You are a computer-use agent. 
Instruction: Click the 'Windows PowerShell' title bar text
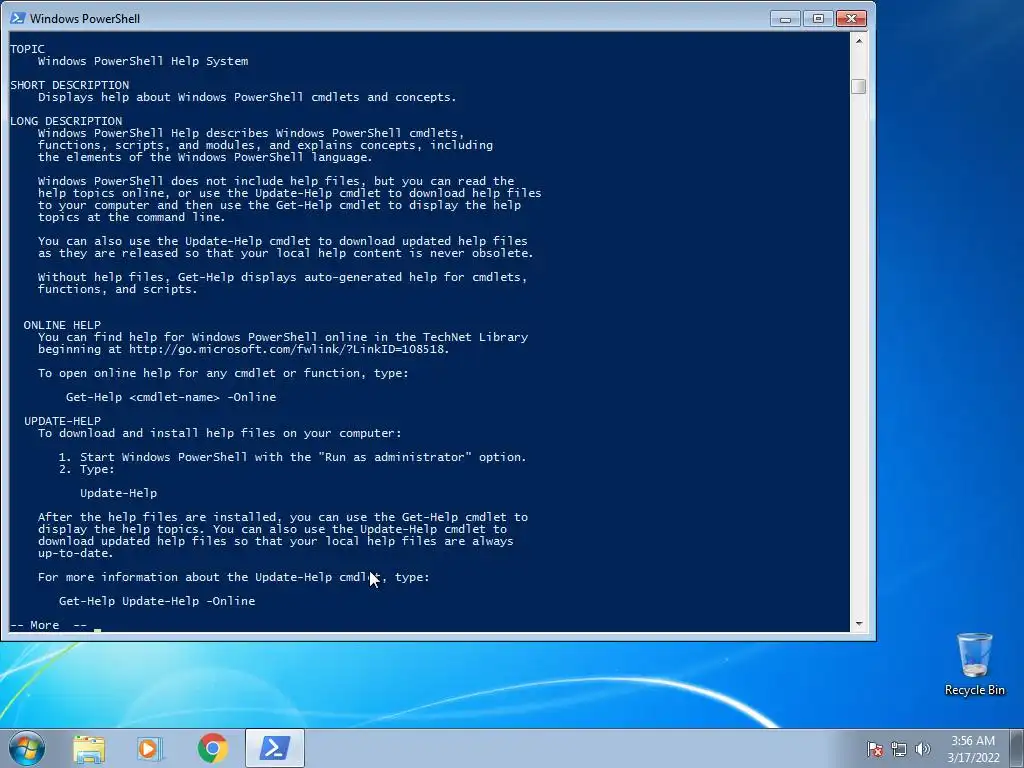coord(85,19)
